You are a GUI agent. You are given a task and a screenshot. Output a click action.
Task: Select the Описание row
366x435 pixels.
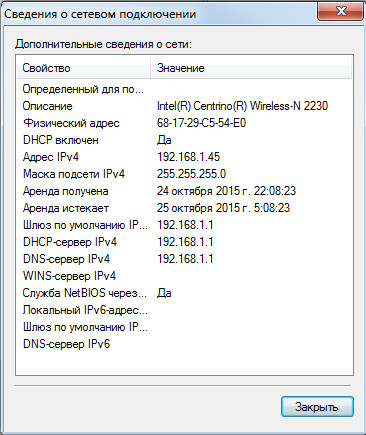[x=184, y=106]
